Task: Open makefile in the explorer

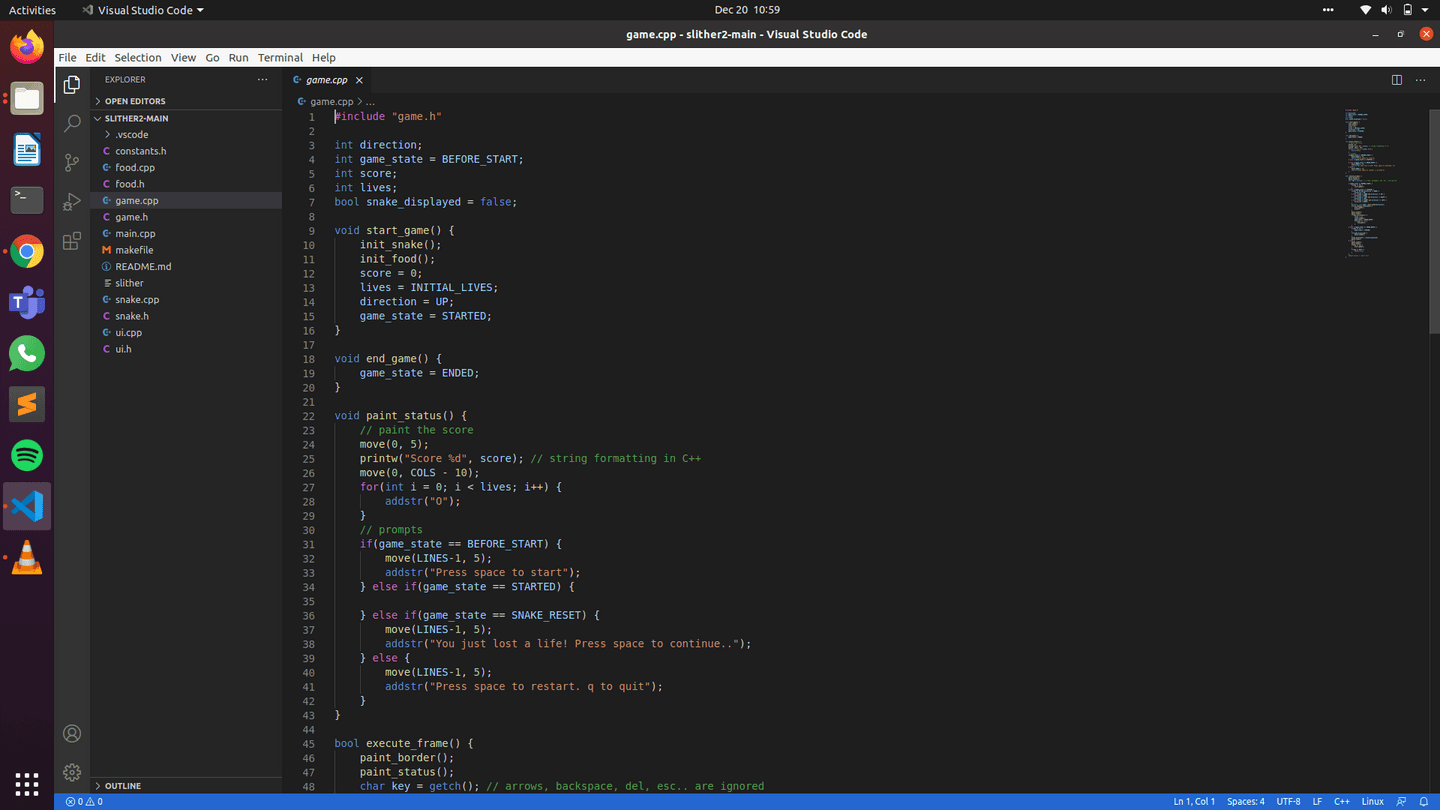Action: coord(186,250)
